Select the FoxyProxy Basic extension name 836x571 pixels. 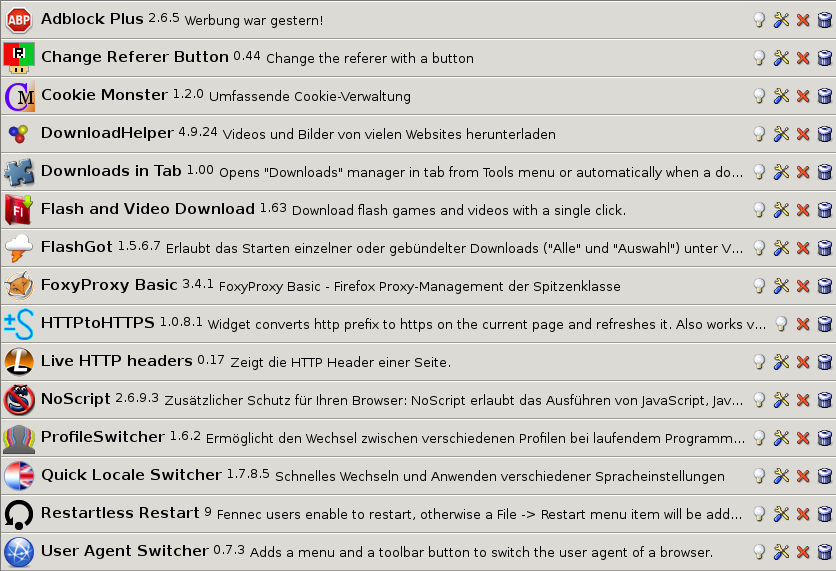(109, 285)
